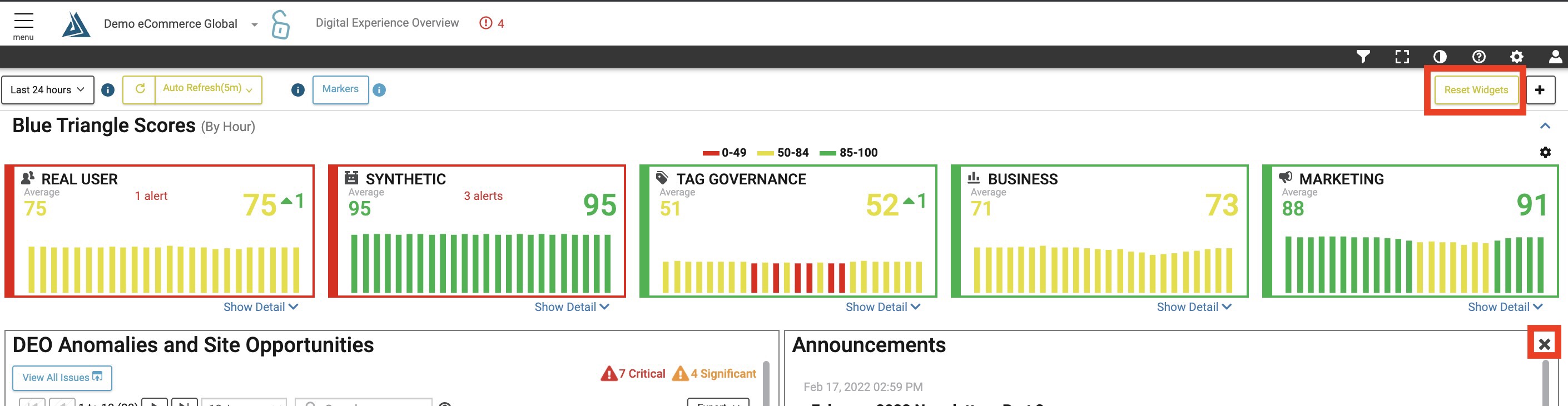The height and width of the screenshot is (406, 1568).
Task: Open settings gear in dark toolbar
Action: tap(1516, 57)
